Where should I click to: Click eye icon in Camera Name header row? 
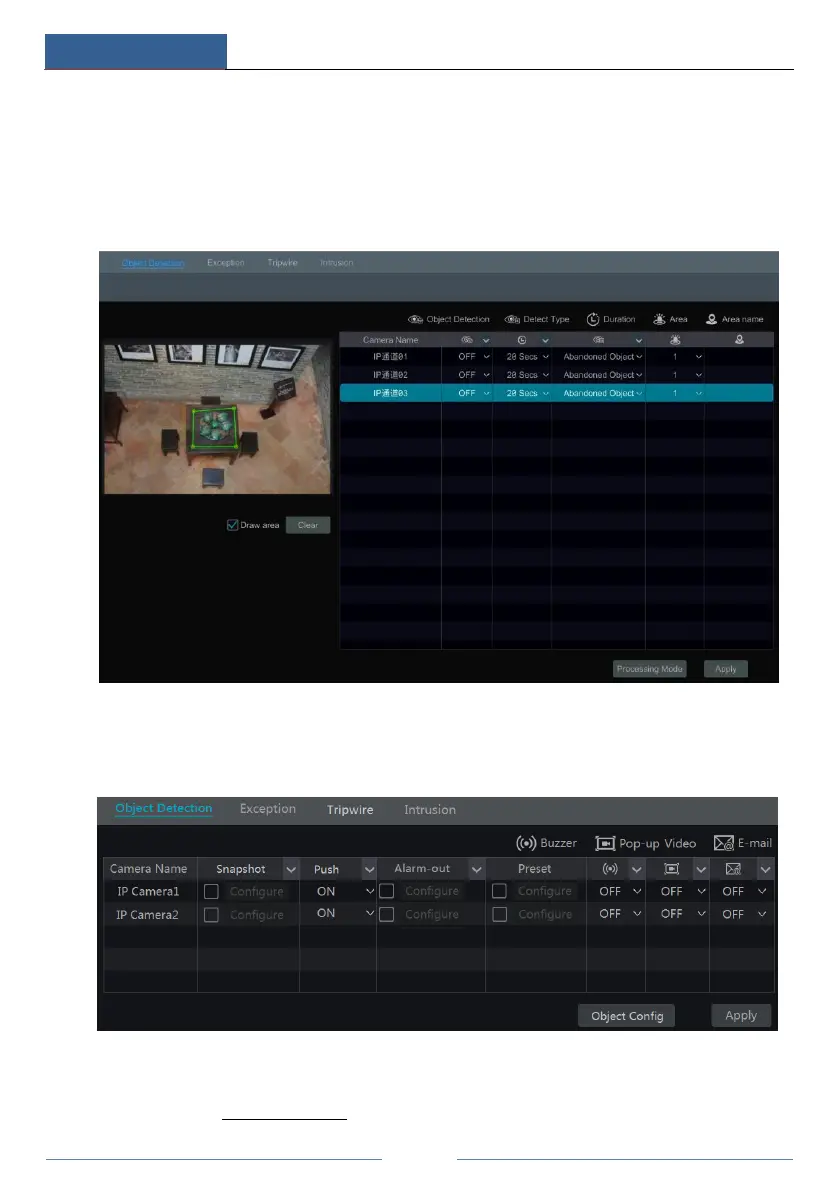(467, 340)
